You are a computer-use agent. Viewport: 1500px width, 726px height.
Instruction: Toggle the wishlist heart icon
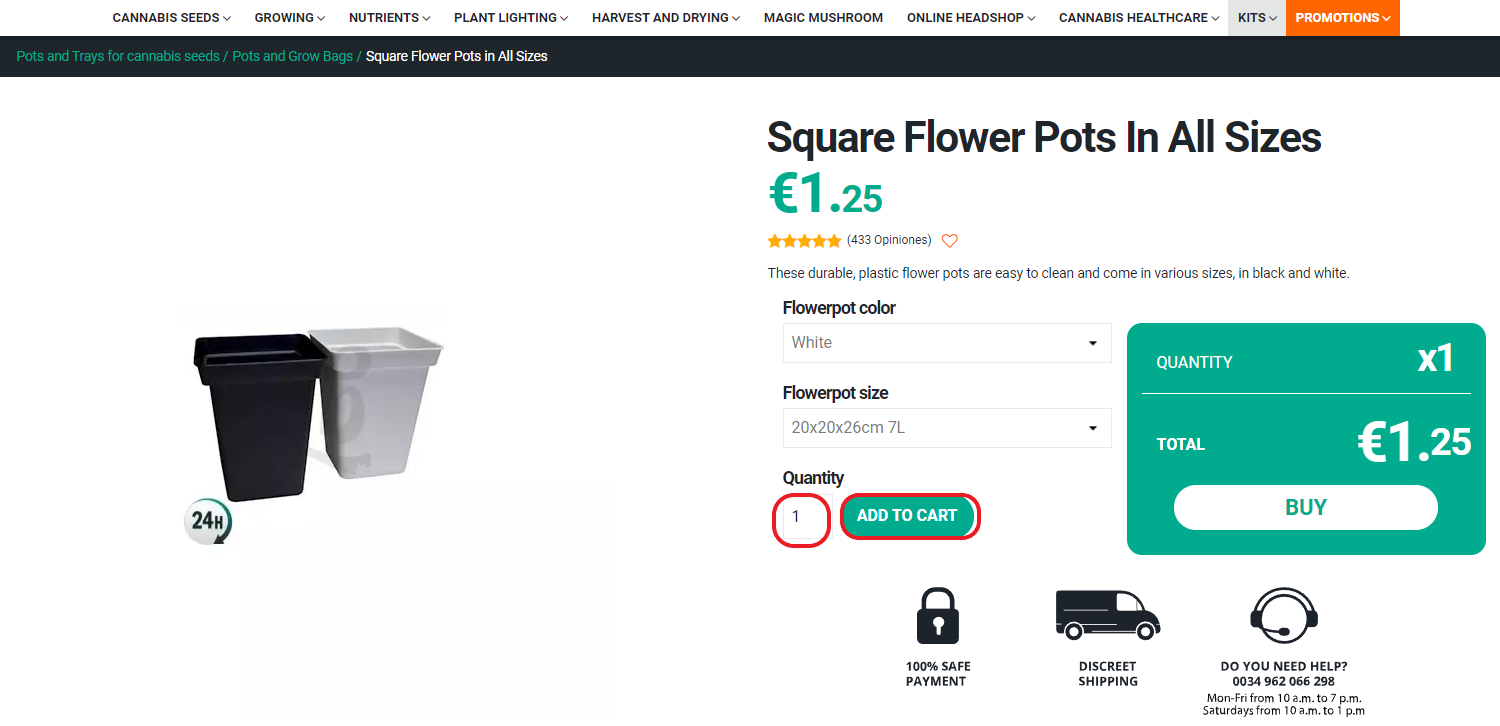tap(949, 240)
